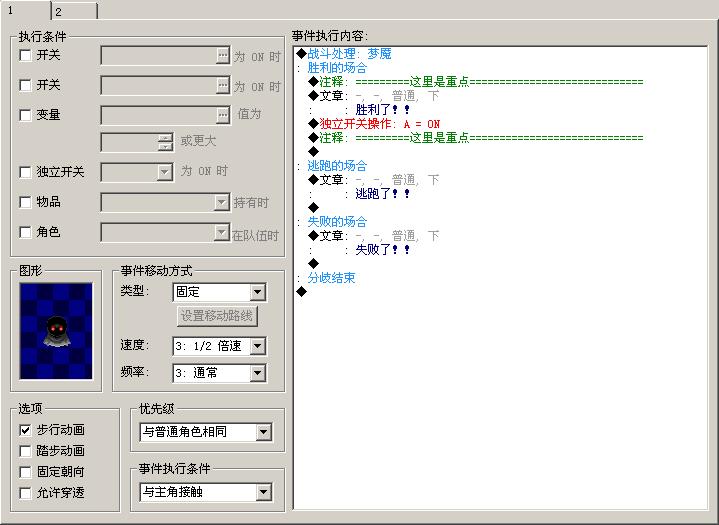719x525 pixels.
Task: Select the 逃跑了!! message line
Action: [382, 194]
